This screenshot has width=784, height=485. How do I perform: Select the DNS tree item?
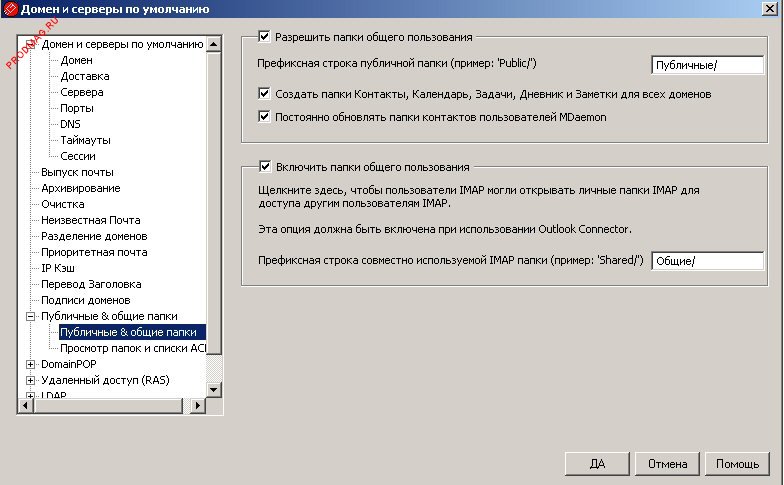(71, 124)
